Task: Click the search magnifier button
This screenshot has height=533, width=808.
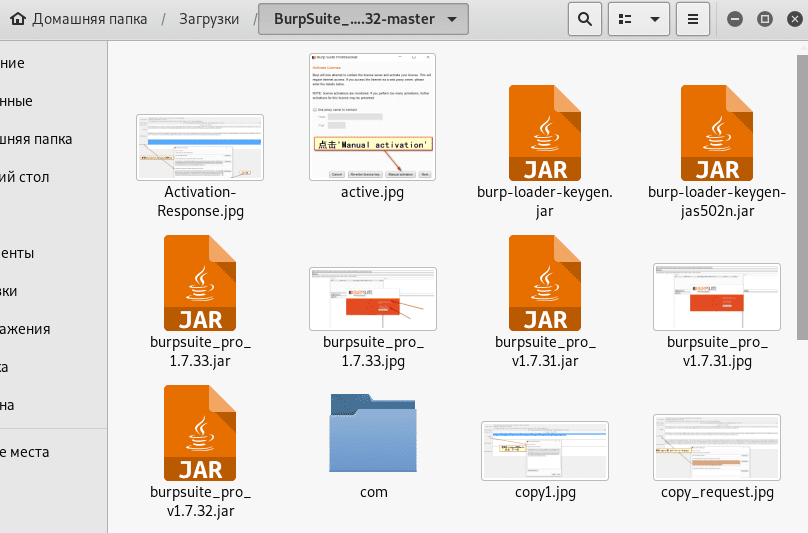Action: pyautogui.click(x=585, y=19)
